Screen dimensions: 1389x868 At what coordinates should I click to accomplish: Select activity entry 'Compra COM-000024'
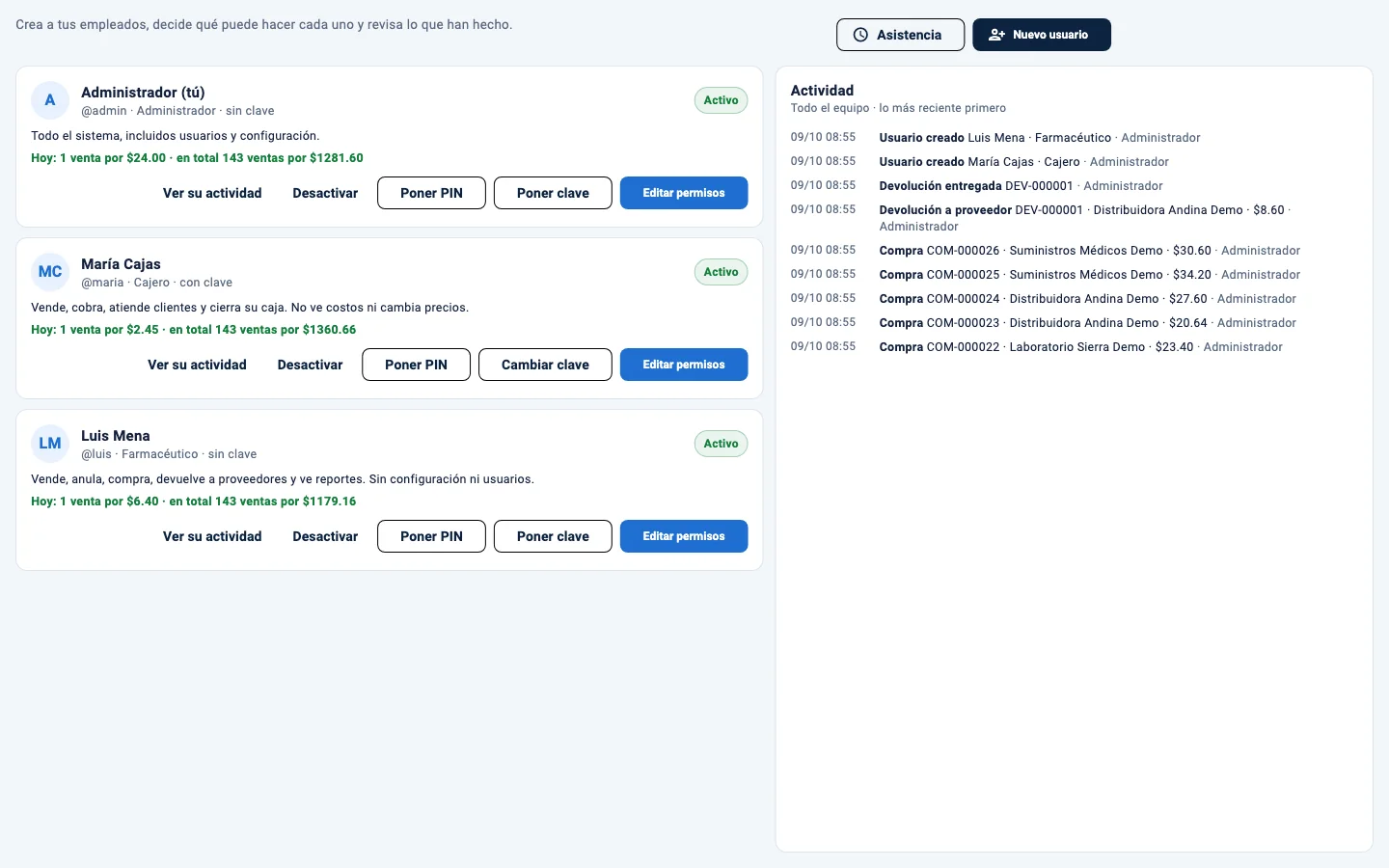1075,299
